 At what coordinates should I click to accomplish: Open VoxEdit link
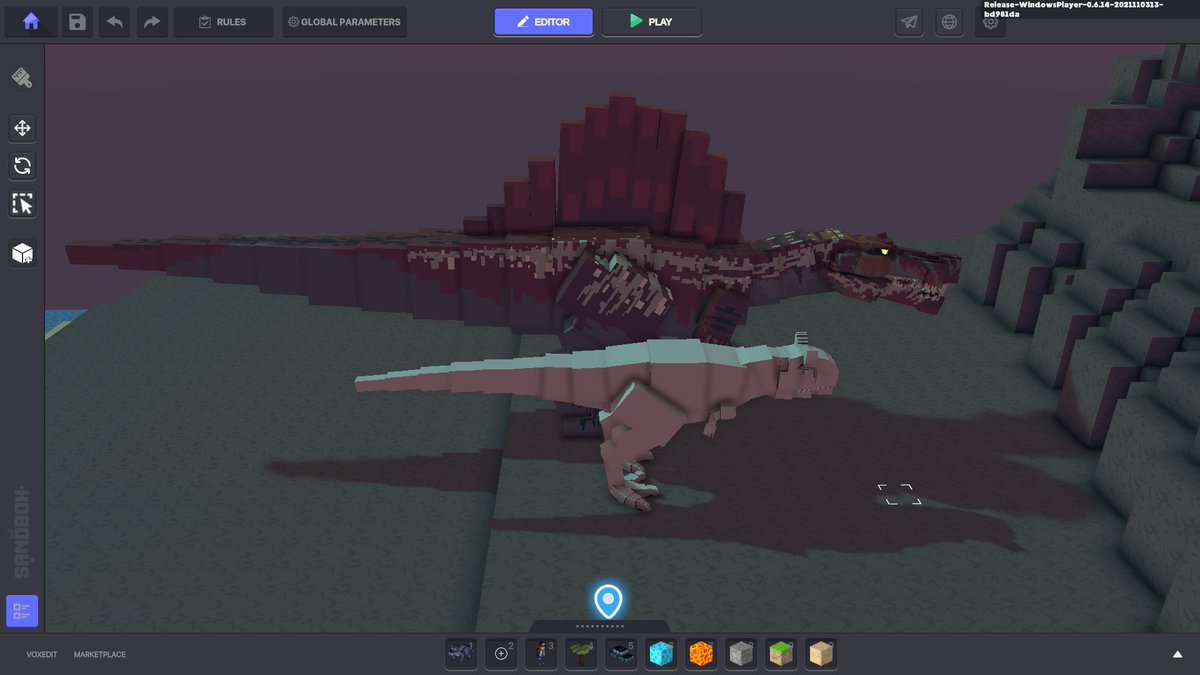[41, 655]
